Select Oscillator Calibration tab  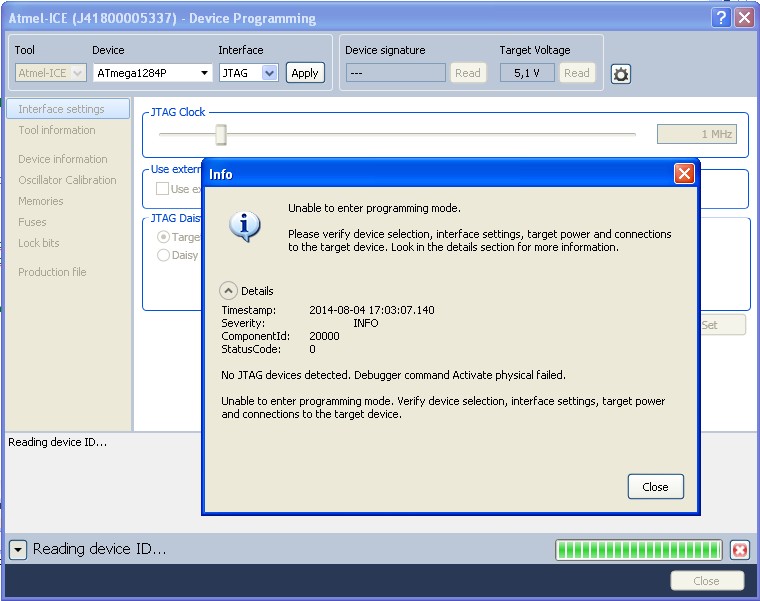67,180
